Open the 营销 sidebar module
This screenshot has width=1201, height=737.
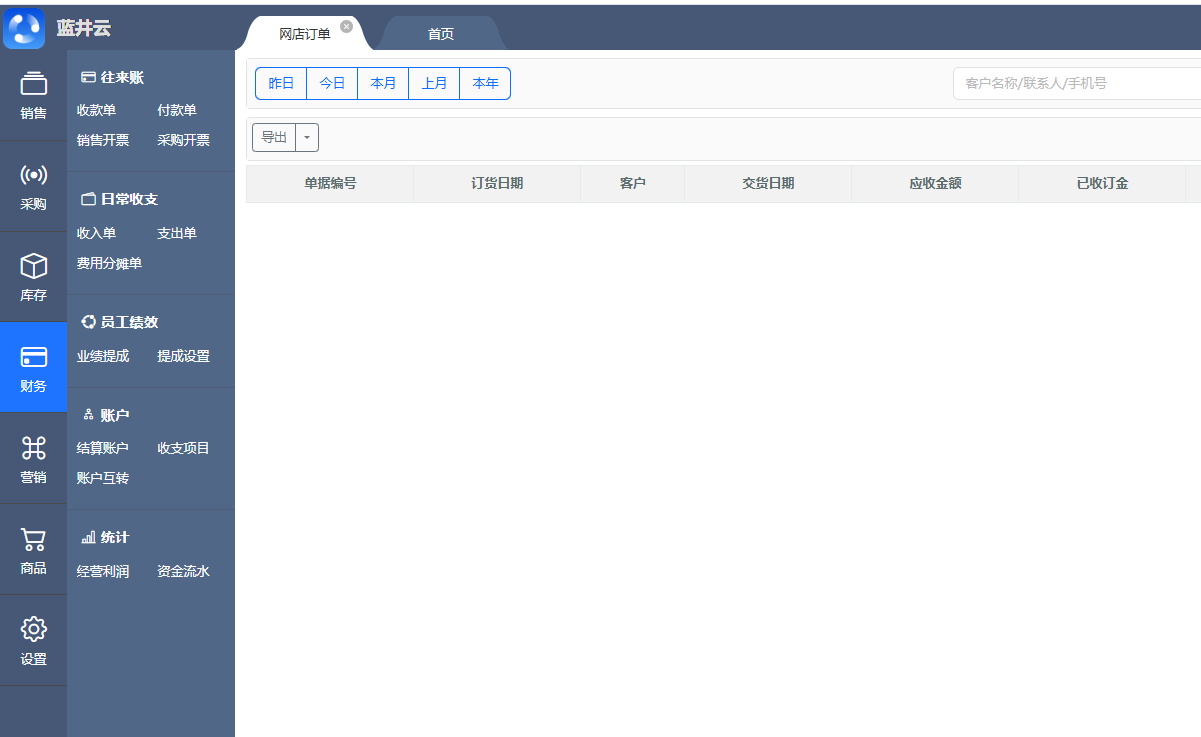33,458
